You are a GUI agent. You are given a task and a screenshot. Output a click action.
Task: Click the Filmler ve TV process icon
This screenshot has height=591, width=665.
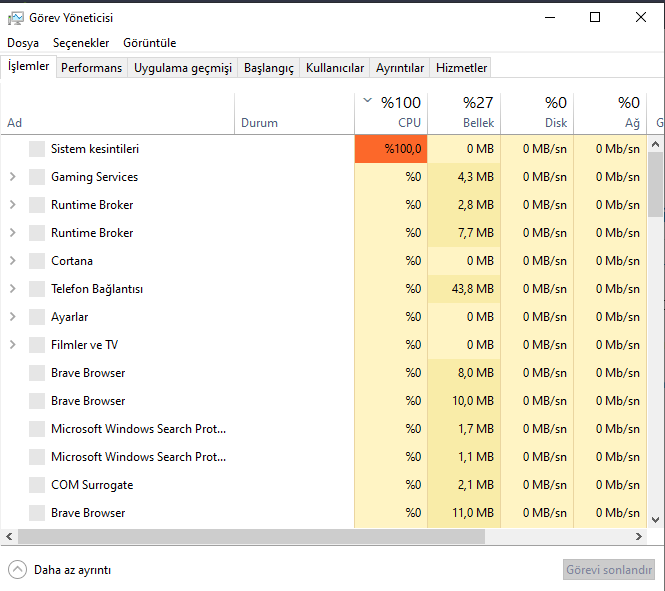tap(37, 345)
